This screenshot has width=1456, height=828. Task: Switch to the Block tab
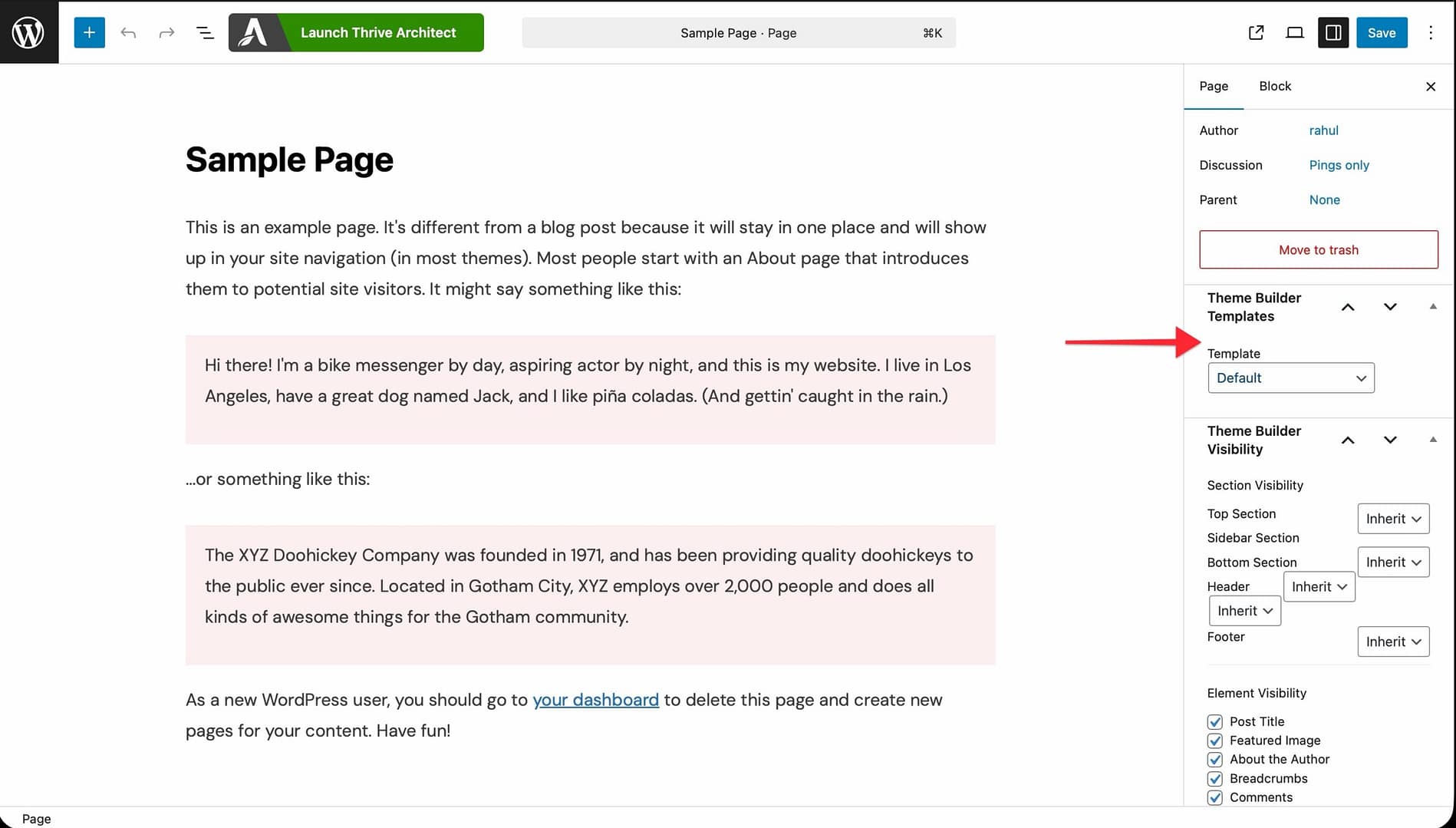click(x=1274, y=86)
